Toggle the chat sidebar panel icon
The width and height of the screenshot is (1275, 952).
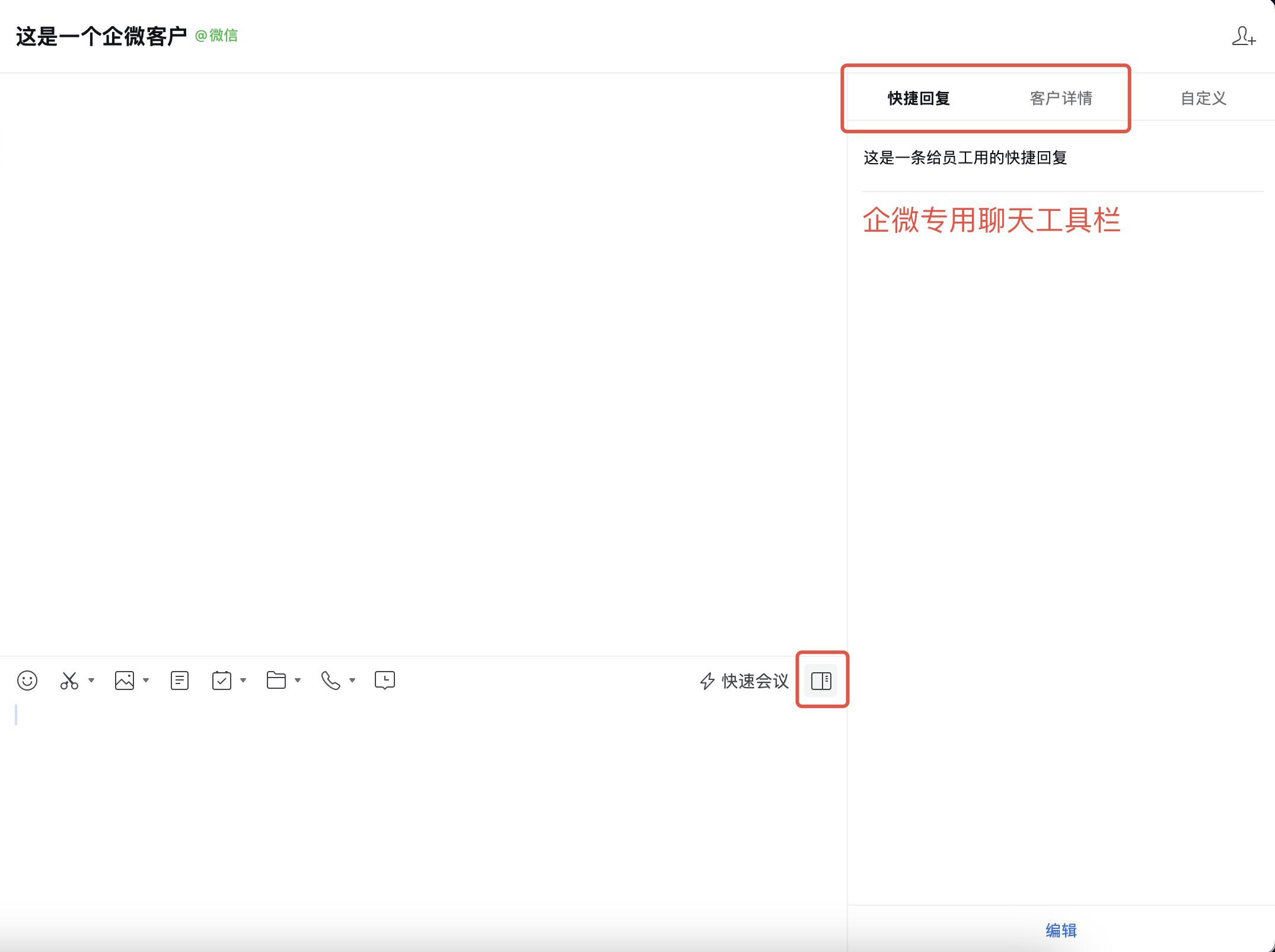(x=821, y=681)
